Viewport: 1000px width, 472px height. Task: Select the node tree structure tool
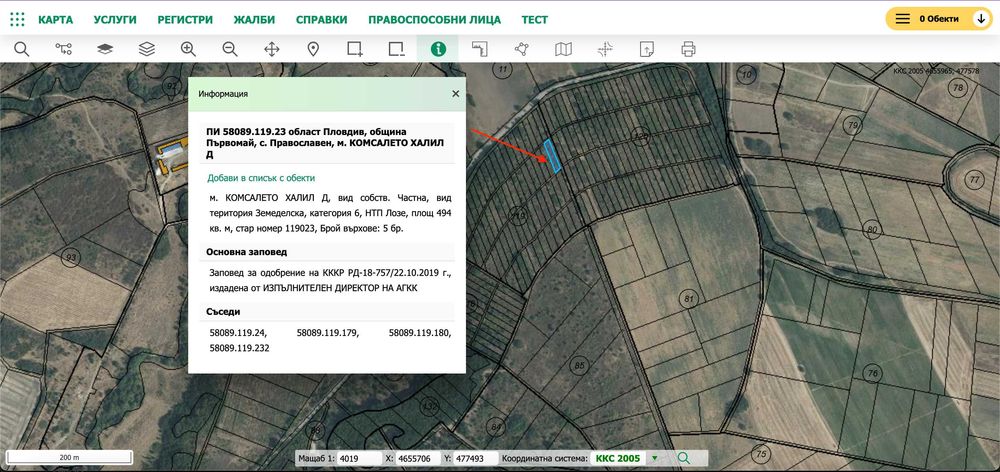coord(64,49)
